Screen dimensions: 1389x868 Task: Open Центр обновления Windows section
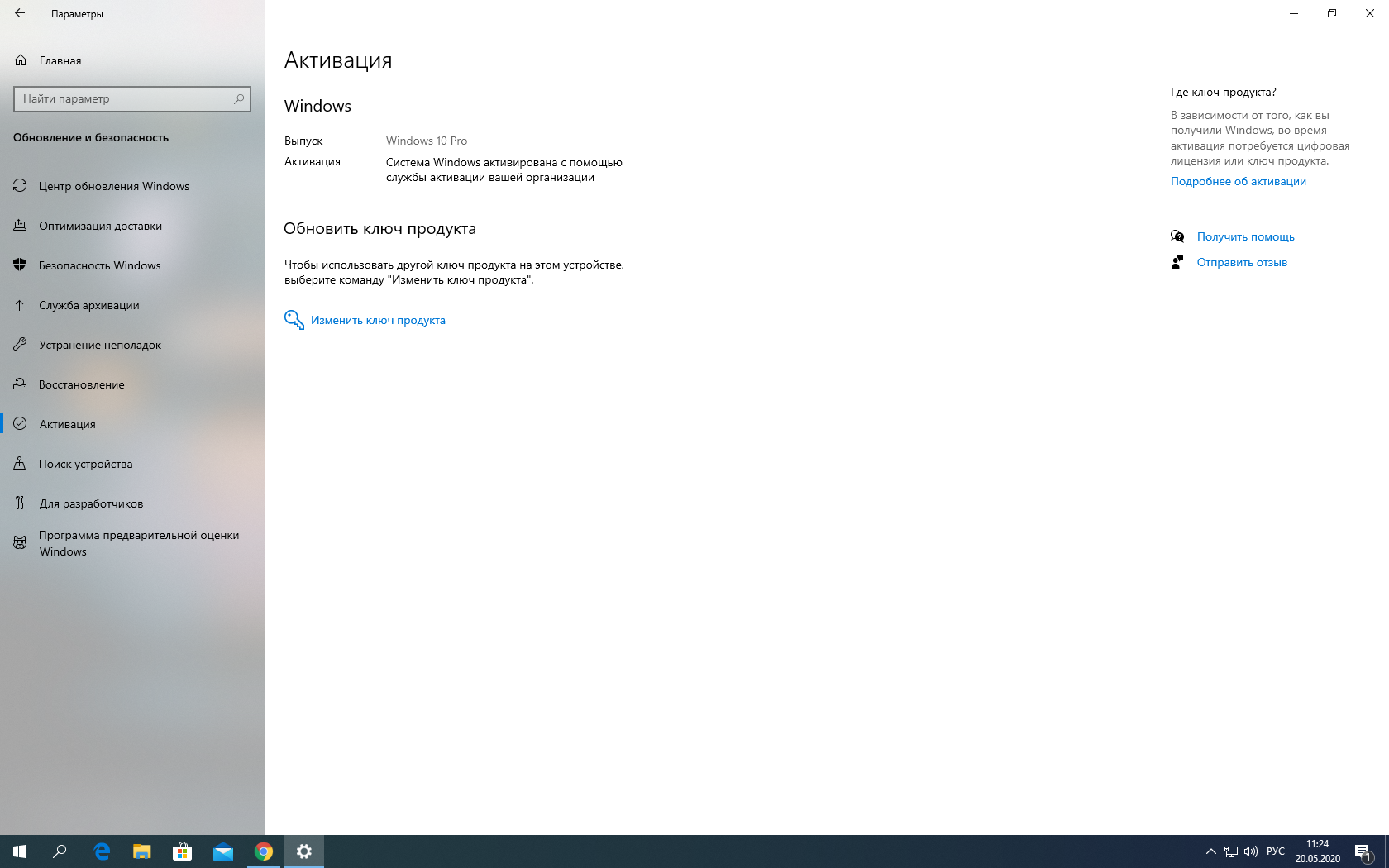132,186
